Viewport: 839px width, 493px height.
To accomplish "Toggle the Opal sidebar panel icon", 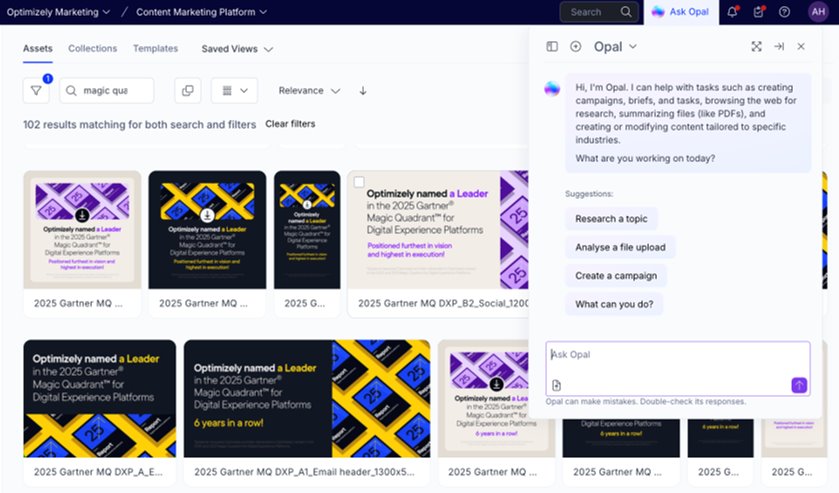I will 552,47.
